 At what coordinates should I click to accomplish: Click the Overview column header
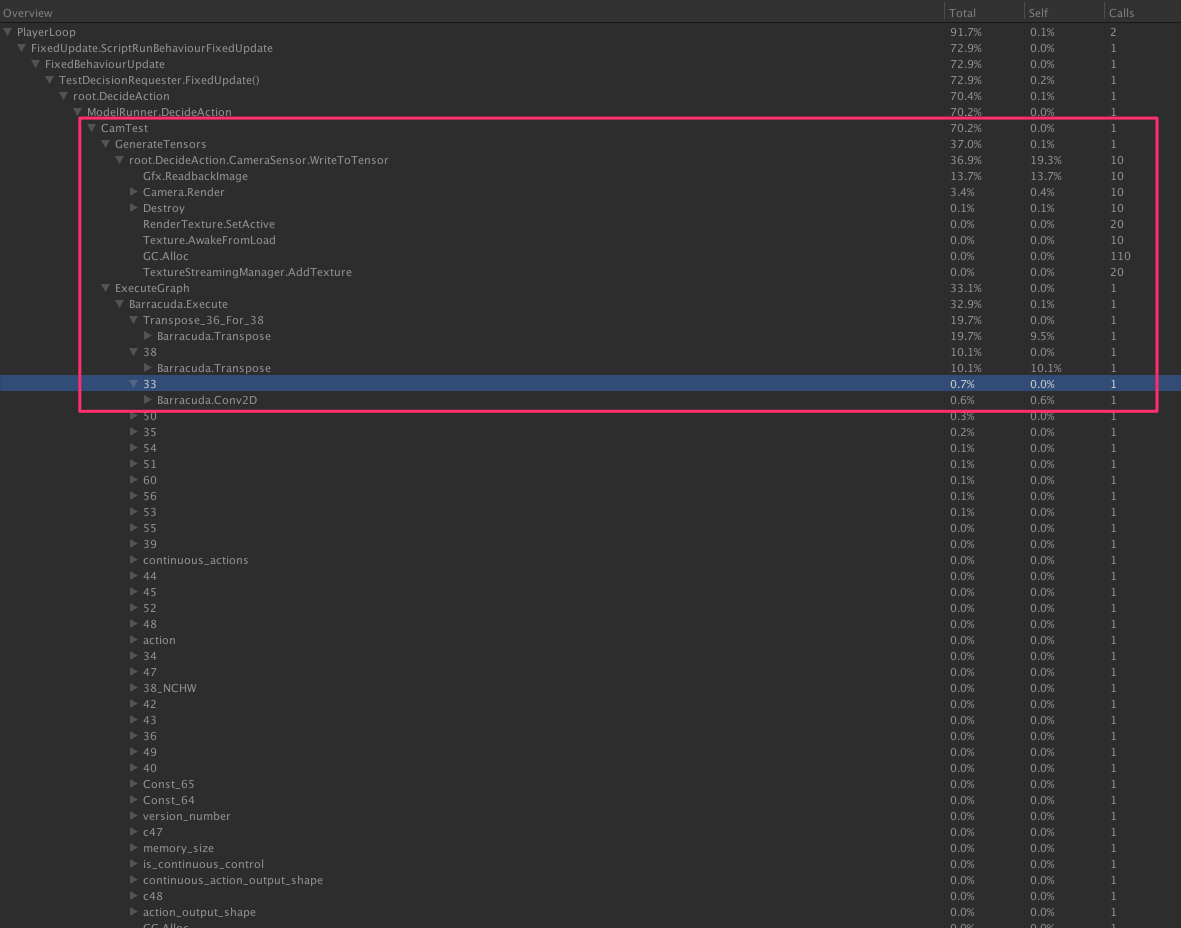pos(28,13)
